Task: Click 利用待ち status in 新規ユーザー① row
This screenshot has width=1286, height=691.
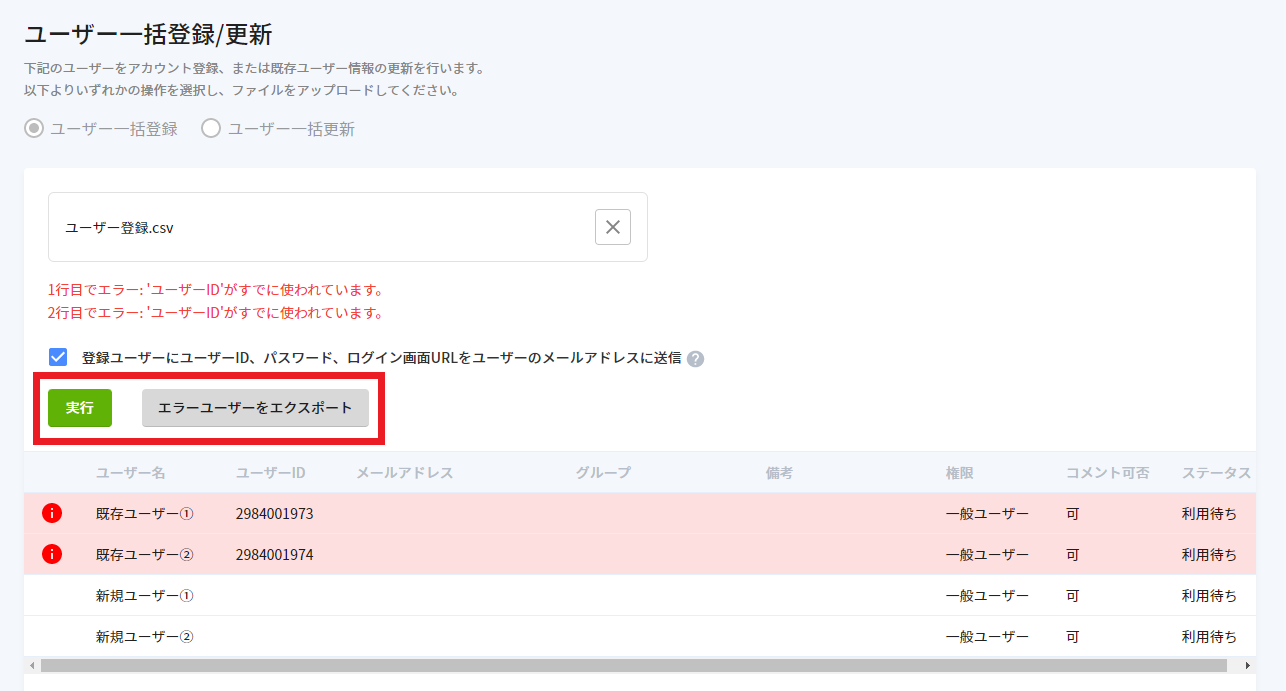Action: pos(1209,595)
